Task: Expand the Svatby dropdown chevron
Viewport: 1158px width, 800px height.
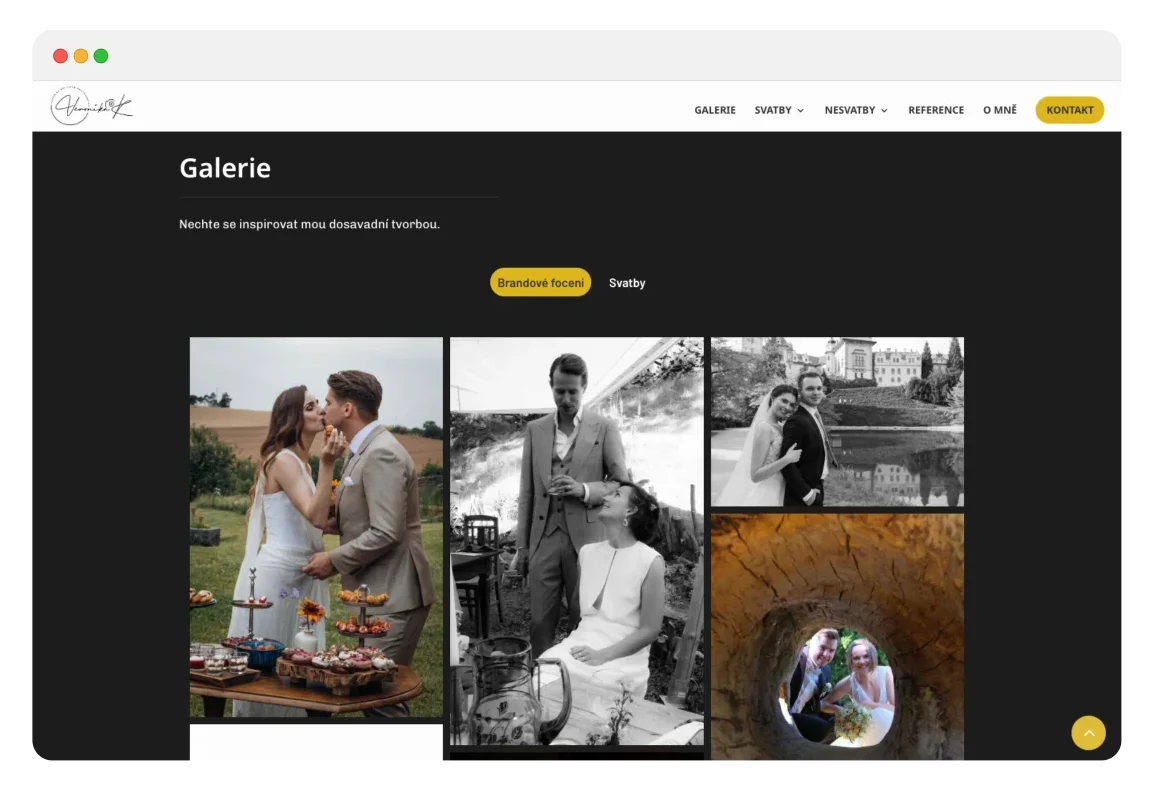Action: point(800,111)
